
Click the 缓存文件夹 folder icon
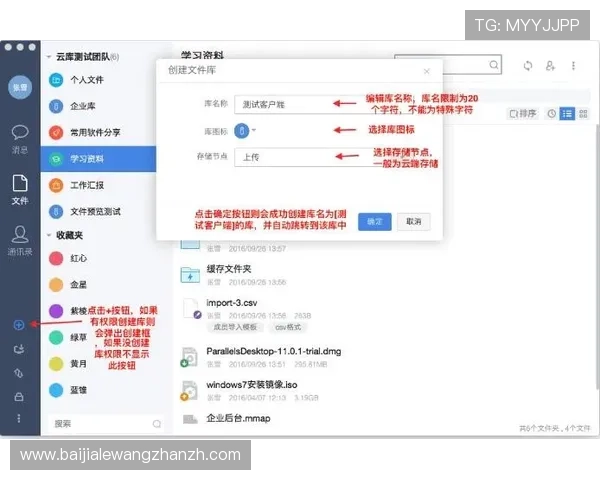pyautogui.click(x=190, y=275)
